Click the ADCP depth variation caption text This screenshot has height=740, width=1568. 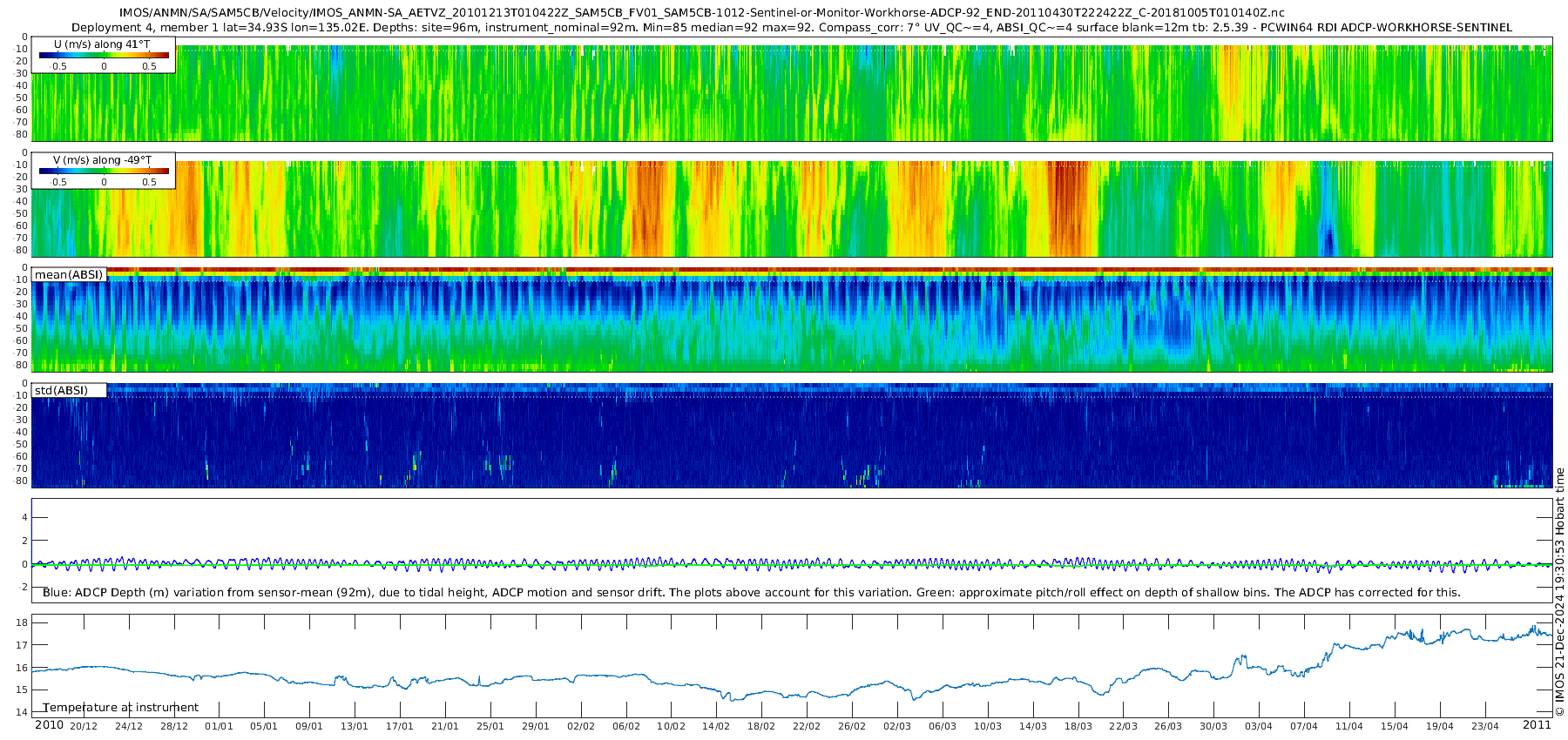point(751,593)
